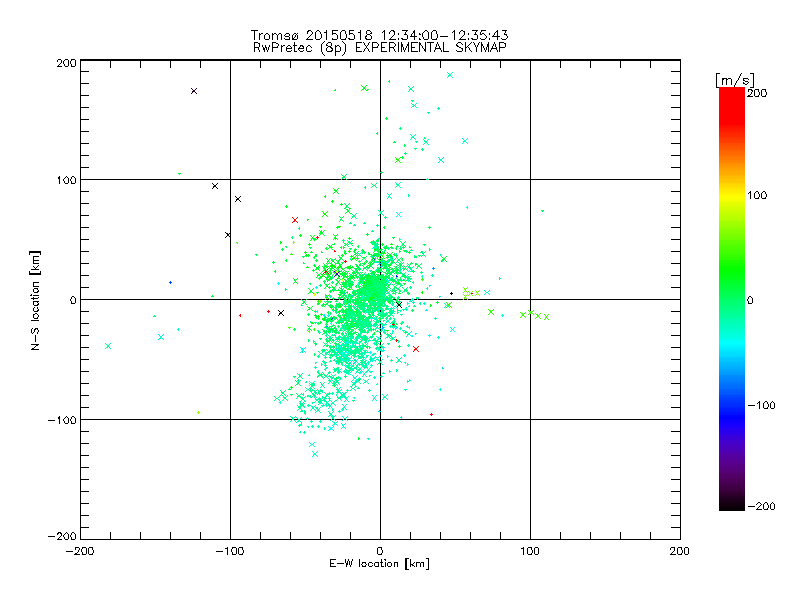Click the y-axis tick label '-200'
This screenshot has height=600, width=800.
click(62, 537)
